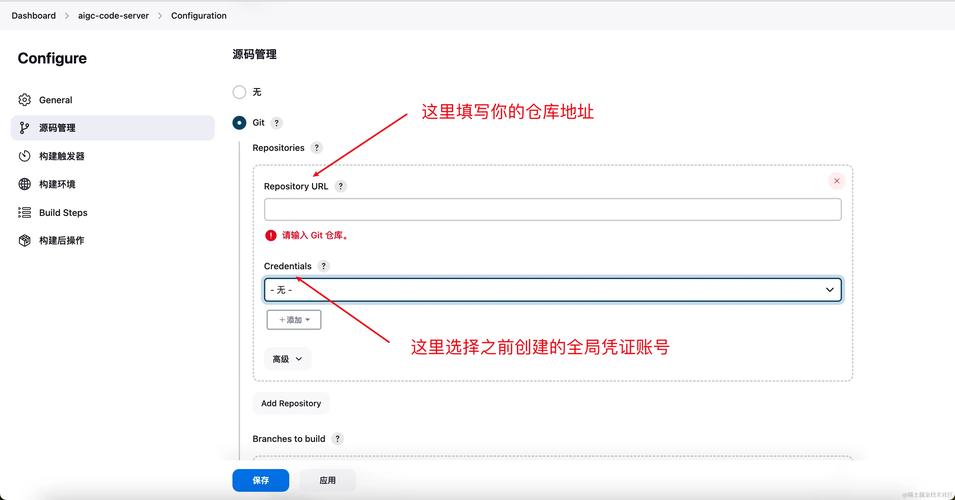This screenshot has height=500, width=955.
Task: Select the Git radio button
Action: pyautogui.click(x=239, y=122)
